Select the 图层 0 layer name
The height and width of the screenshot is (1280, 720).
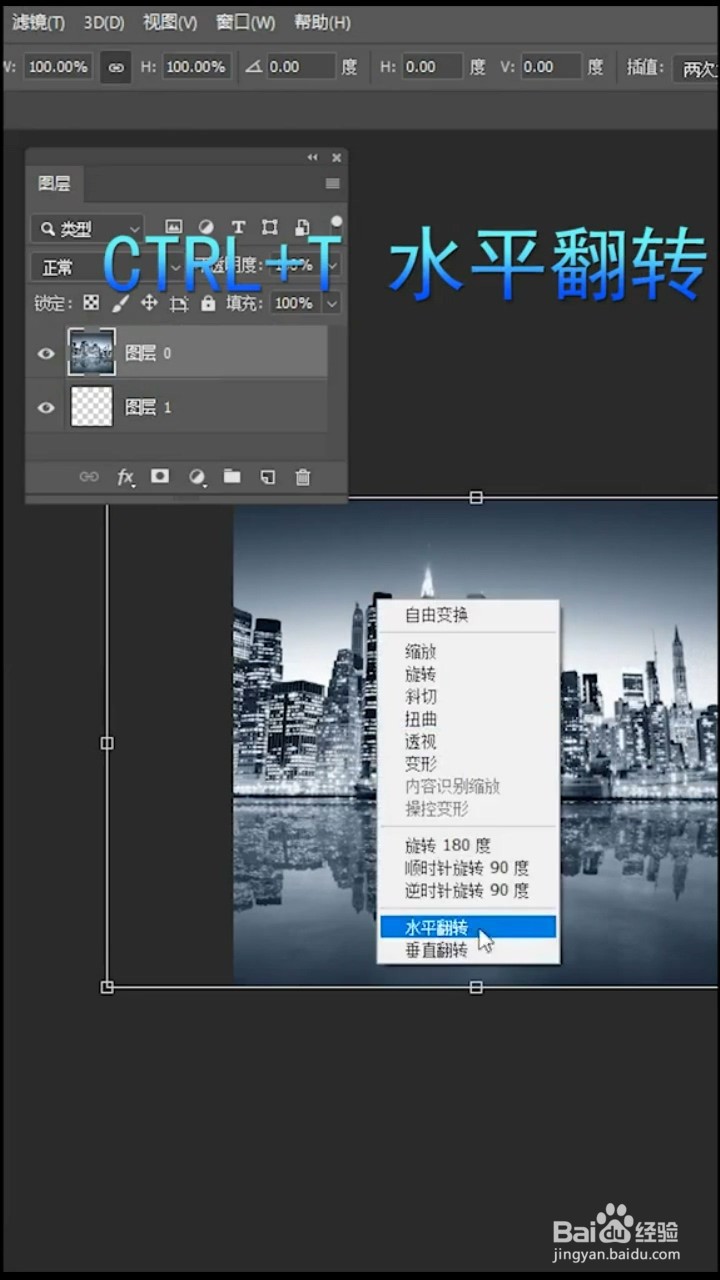click(x=147, y=353)
